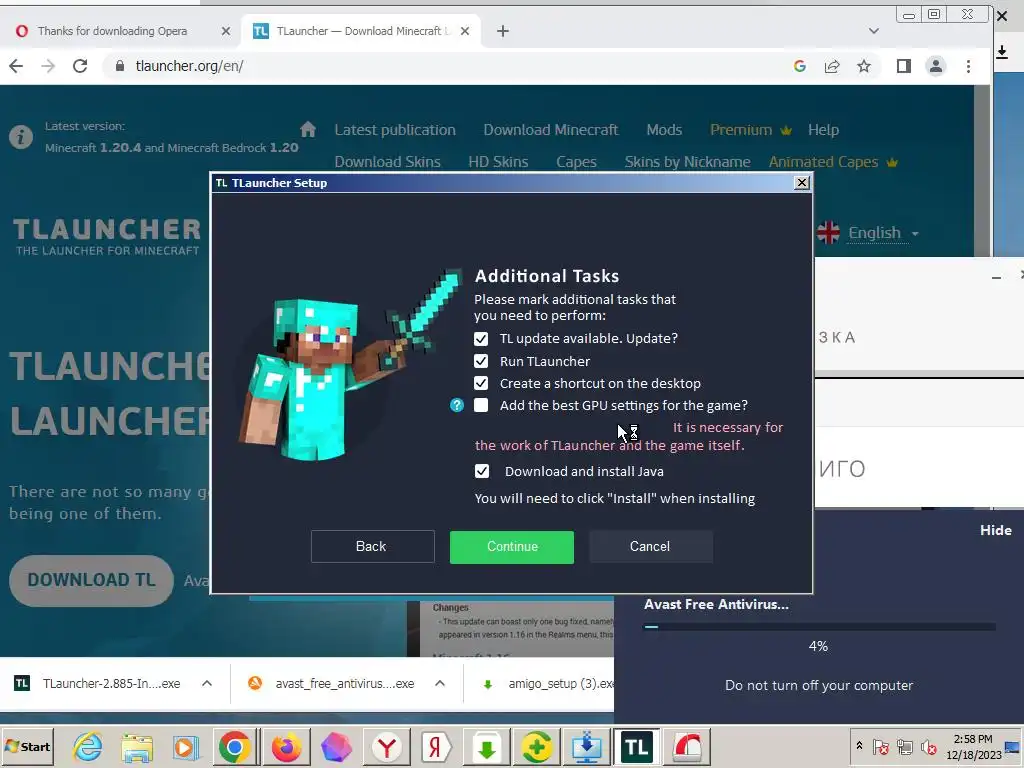Open the Chrome three-dot menu
The width and height of the screenshot is (1024, 768).
[x=968, y=66]
